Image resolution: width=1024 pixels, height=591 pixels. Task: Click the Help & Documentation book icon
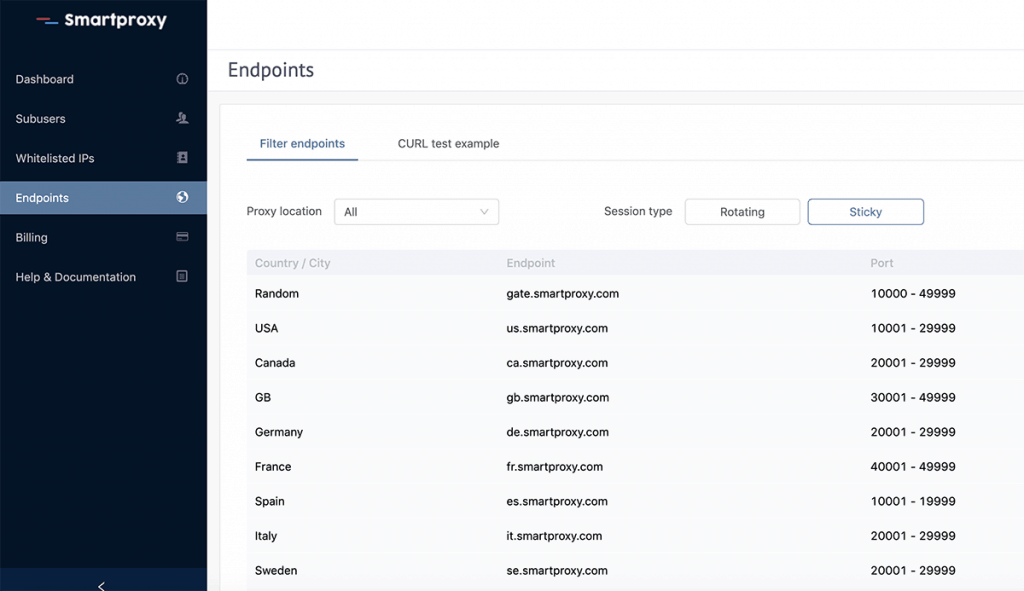[182, 276]
